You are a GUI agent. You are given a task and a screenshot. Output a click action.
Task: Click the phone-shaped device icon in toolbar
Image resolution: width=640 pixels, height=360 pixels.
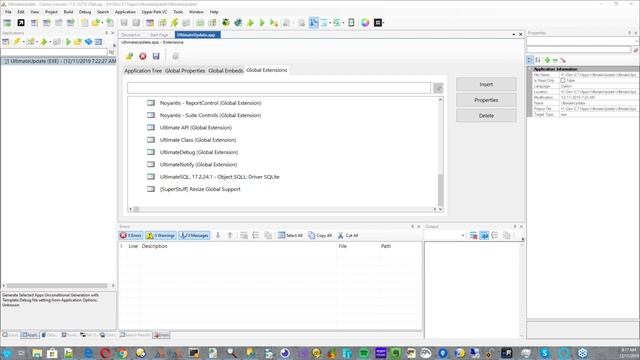click(x=351, y=22)
